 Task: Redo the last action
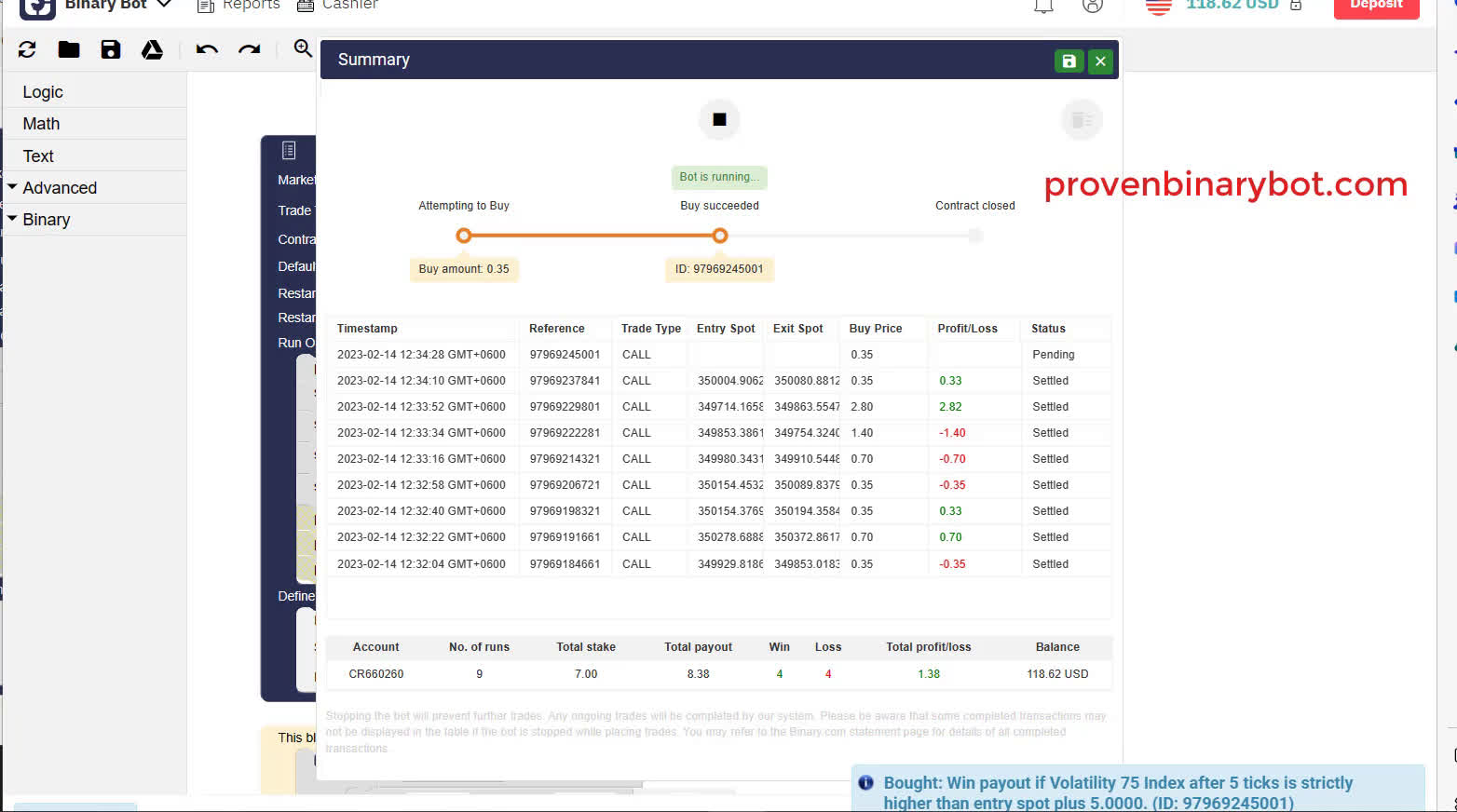point(249,49)
